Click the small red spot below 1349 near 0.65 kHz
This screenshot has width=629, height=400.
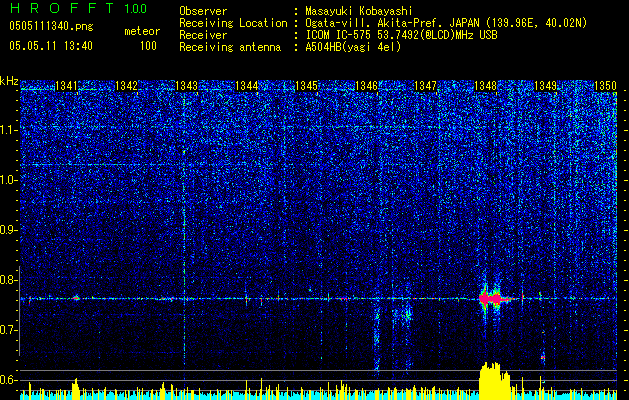pos(543,357)
